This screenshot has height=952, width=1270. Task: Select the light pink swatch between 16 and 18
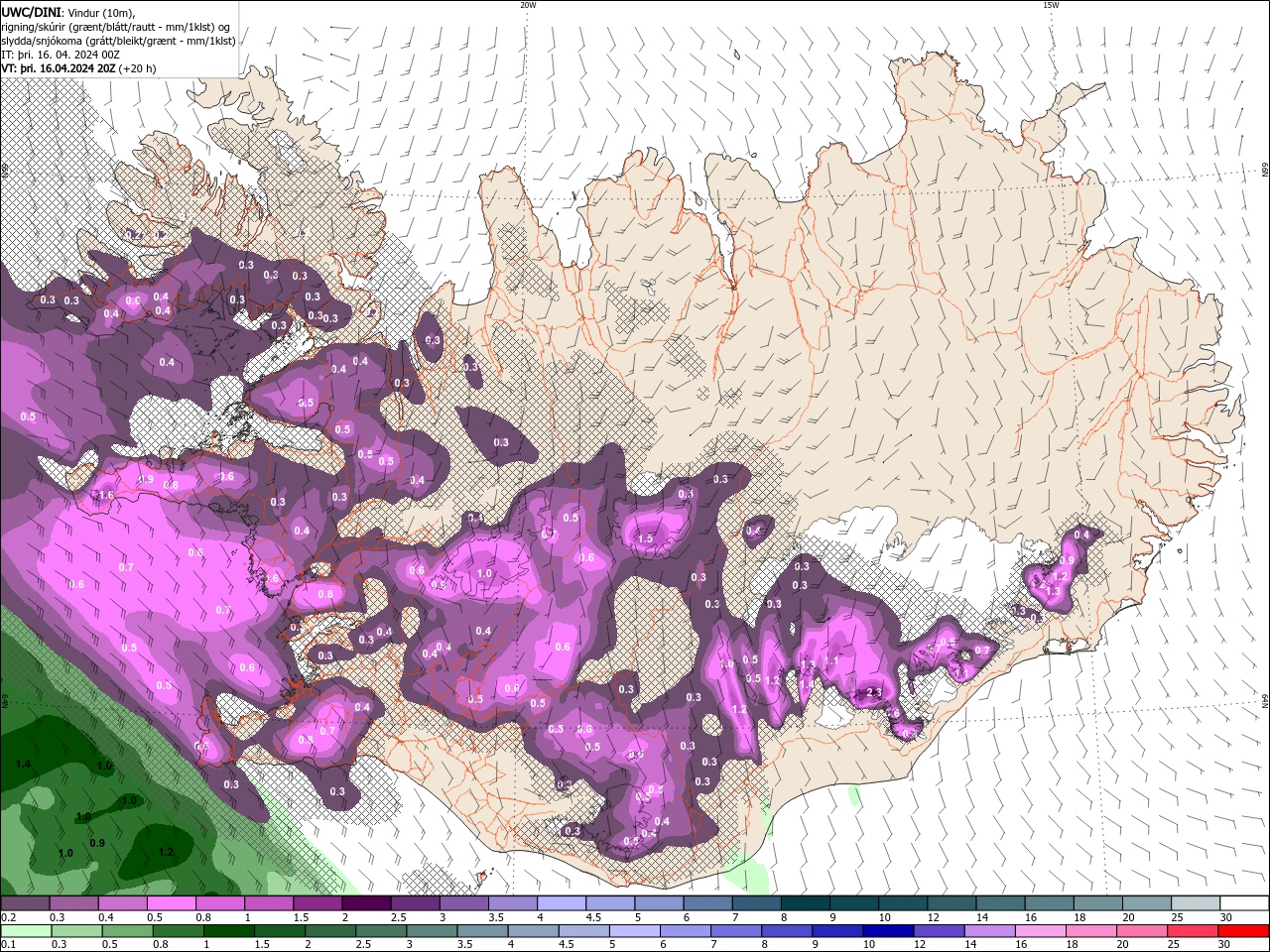[1040, 931]
